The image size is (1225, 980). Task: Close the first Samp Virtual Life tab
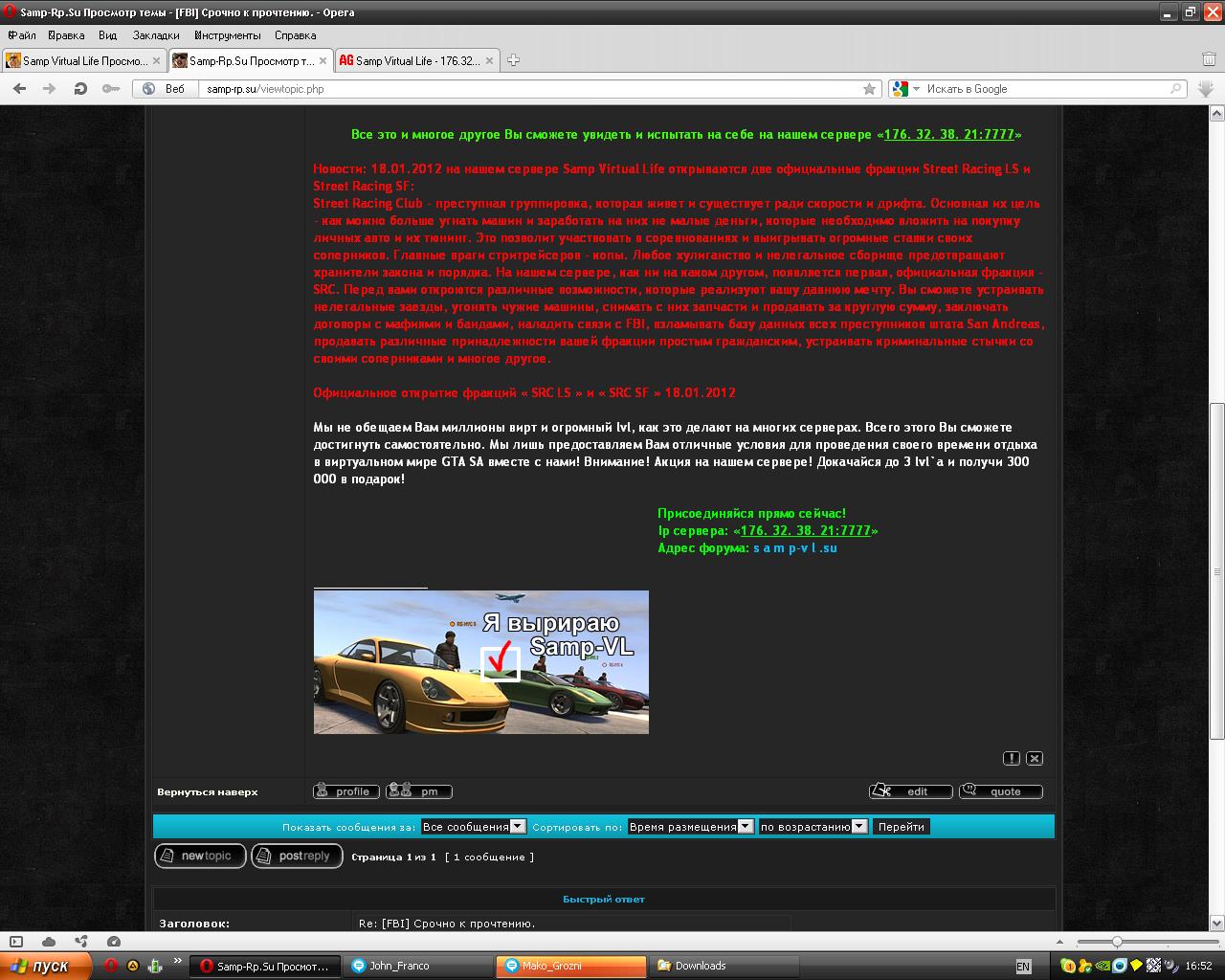[x=157, y=60]
